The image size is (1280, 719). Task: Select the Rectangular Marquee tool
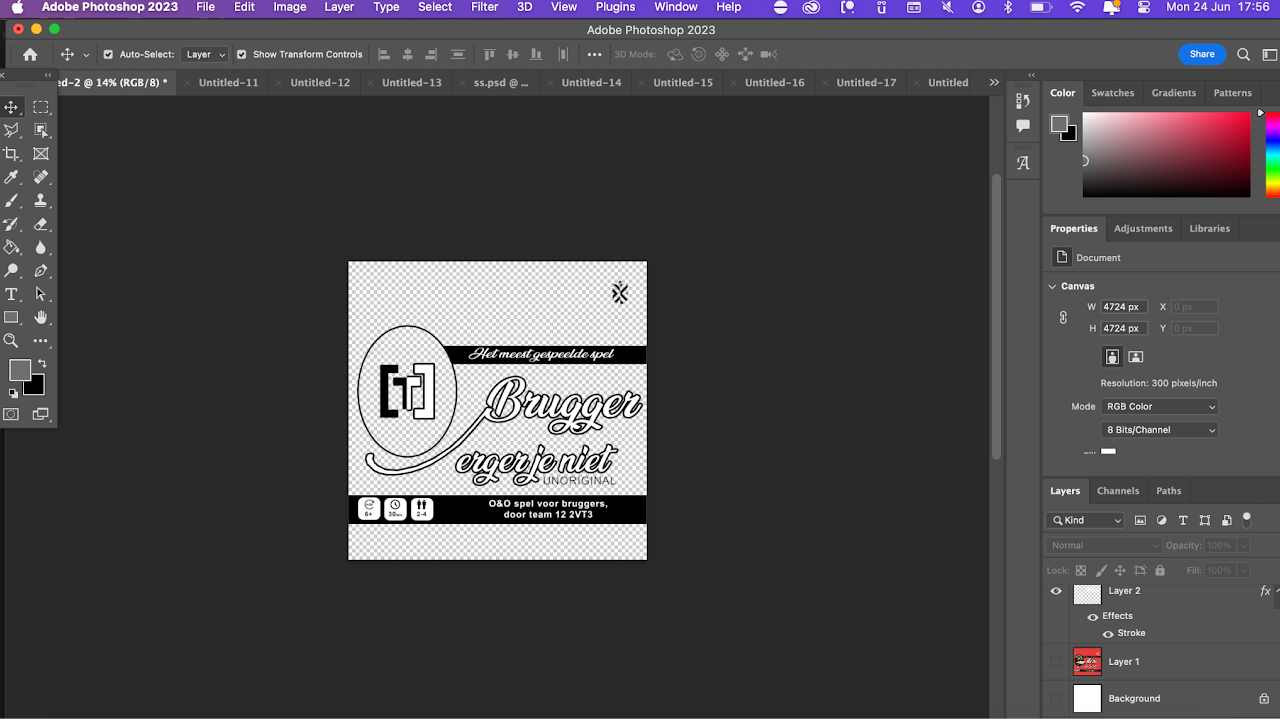tap(41, 107)
